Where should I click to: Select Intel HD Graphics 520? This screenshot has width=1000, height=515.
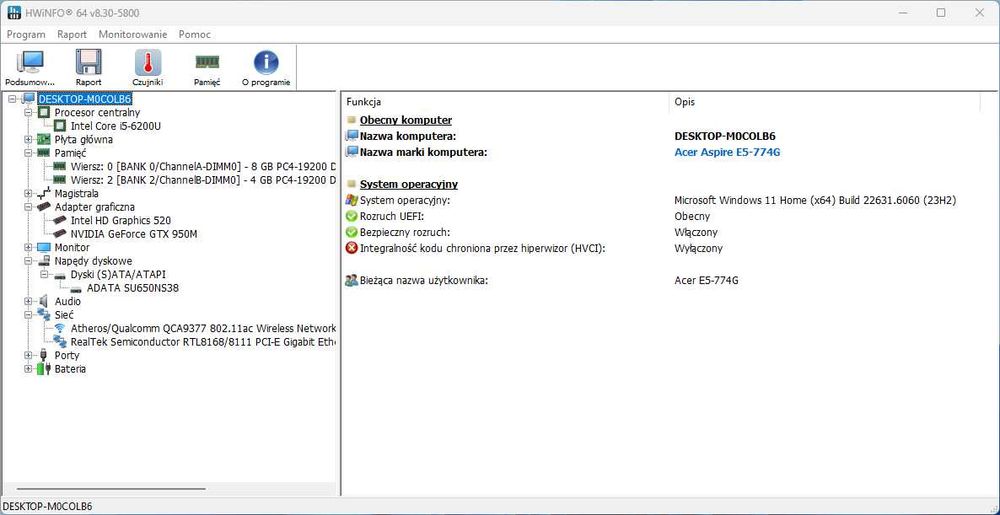pyautogui.click(x=121, y=220)
